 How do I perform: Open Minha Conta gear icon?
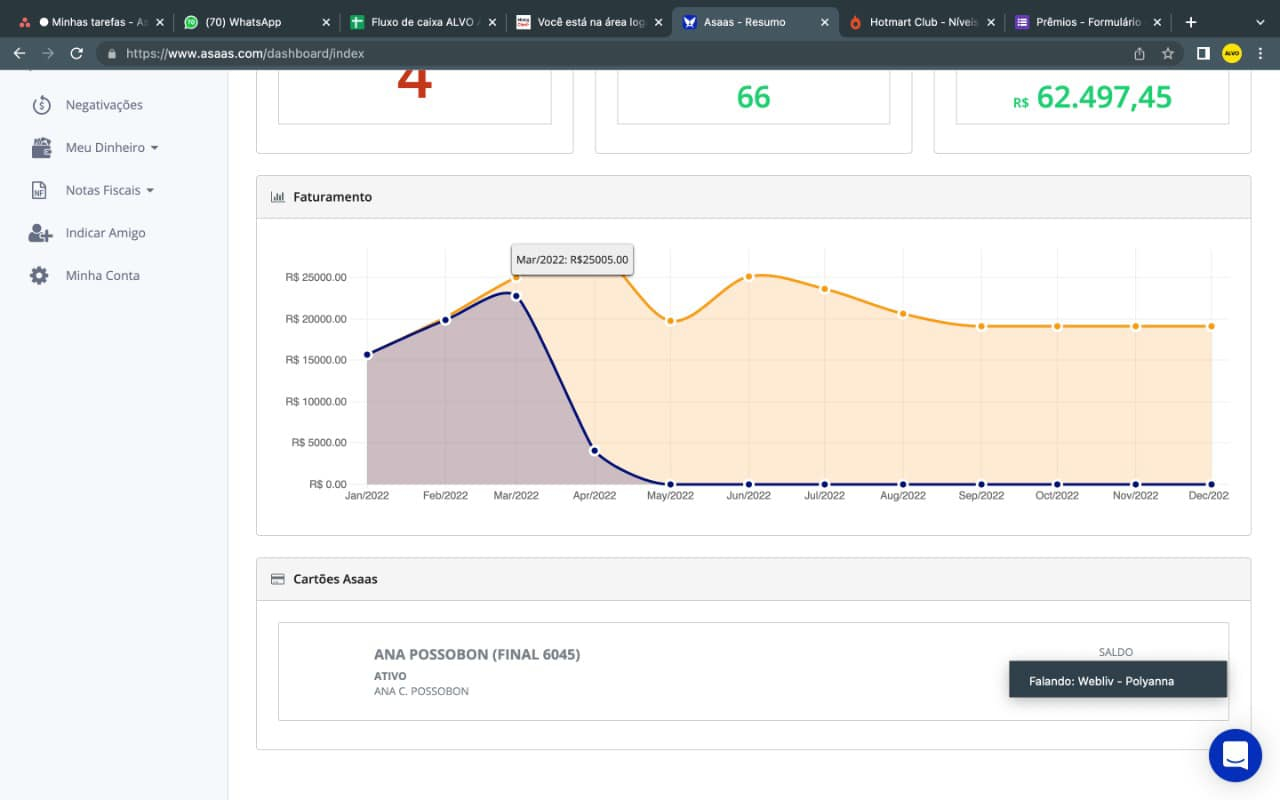pyautogui.click(x=39, y=275)
